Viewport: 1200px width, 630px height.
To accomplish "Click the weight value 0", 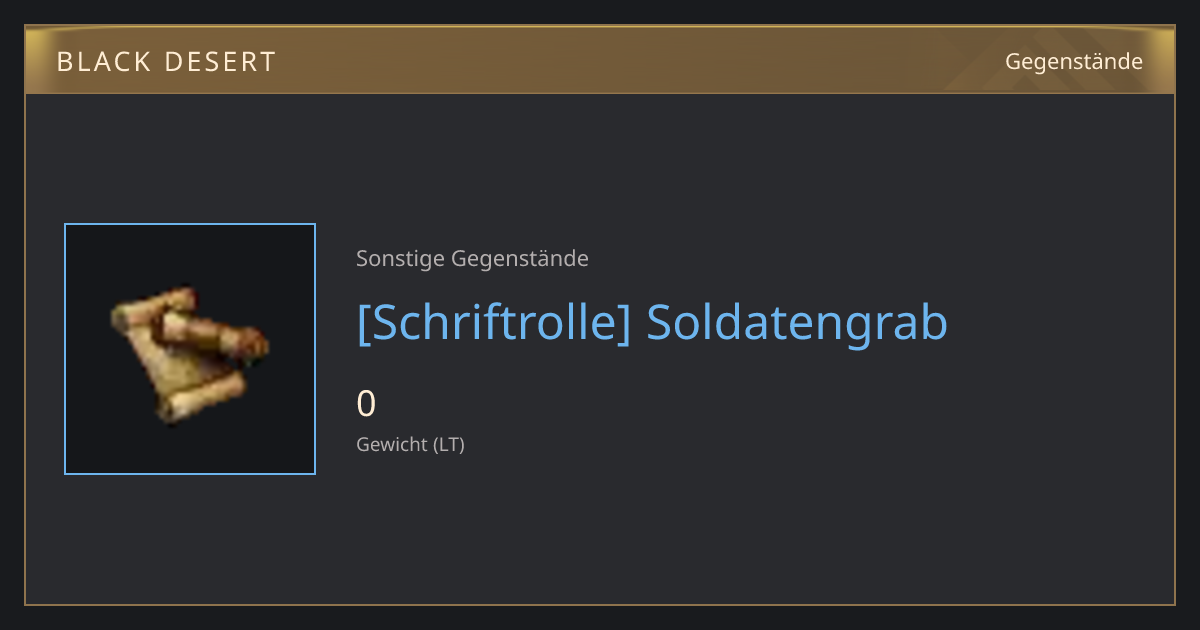I will [x=366, y=404].
